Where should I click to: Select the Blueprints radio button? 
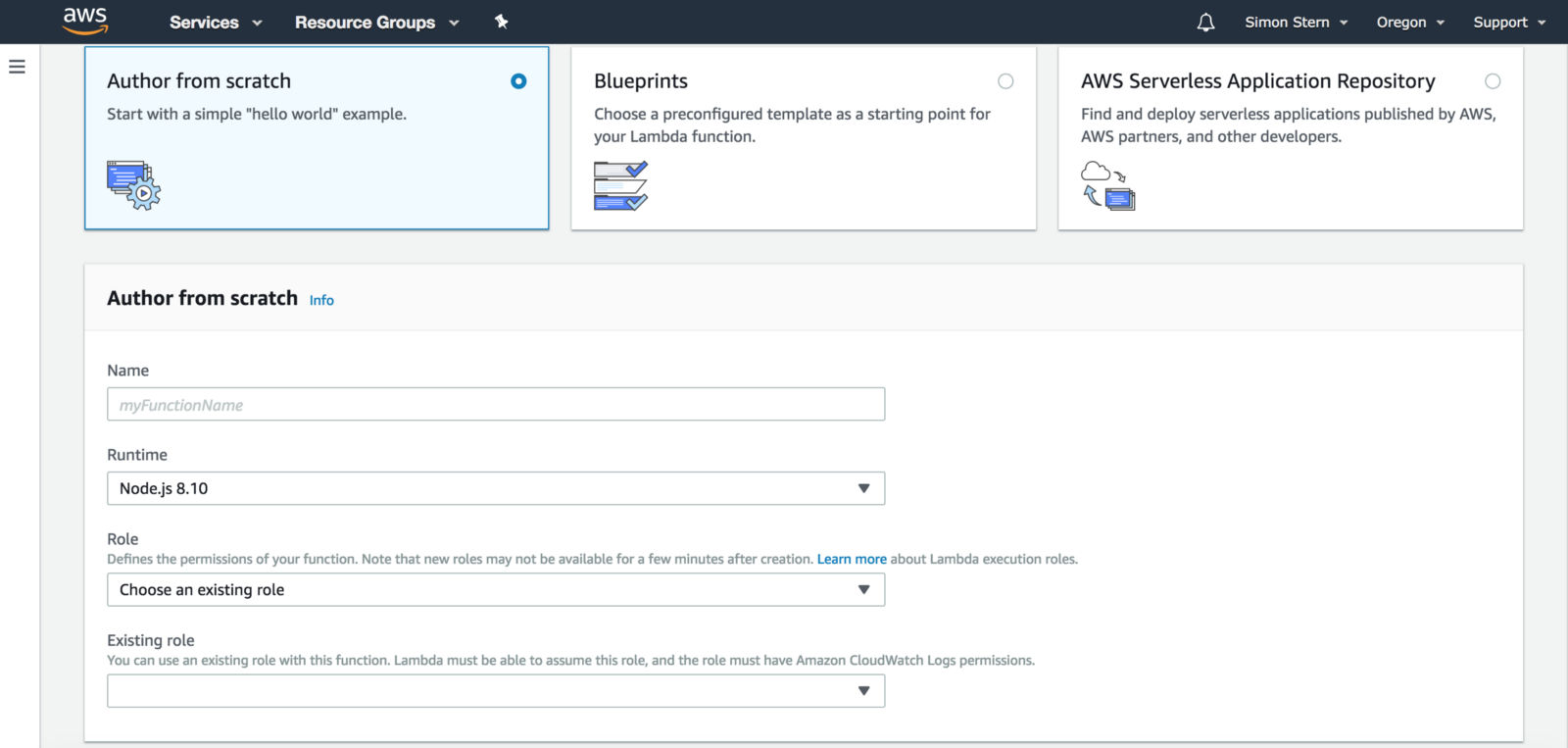pos(1005,81)
